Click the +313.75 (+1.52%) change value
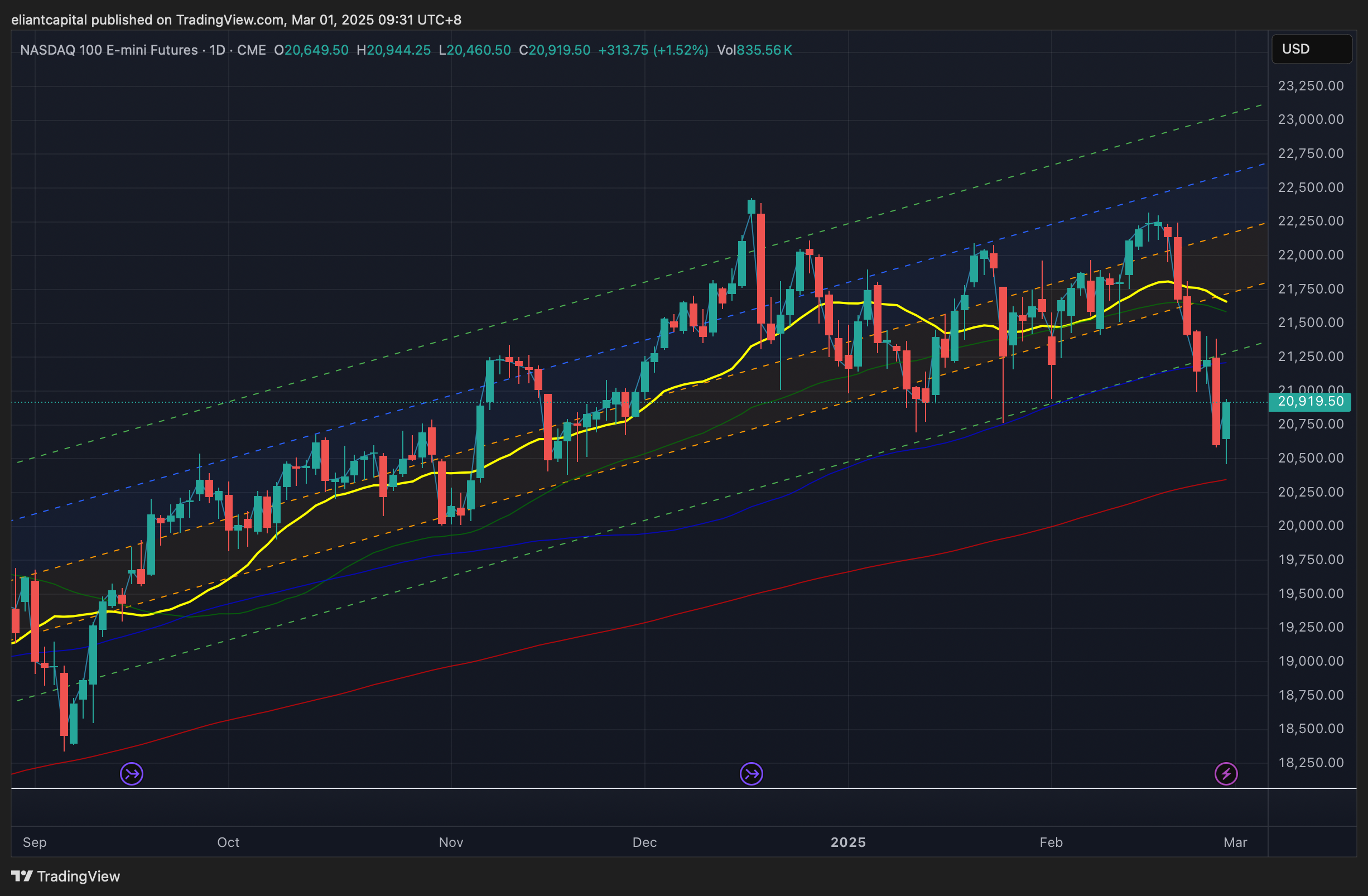The image size is (1368, 896). click(x=653, y=50)
